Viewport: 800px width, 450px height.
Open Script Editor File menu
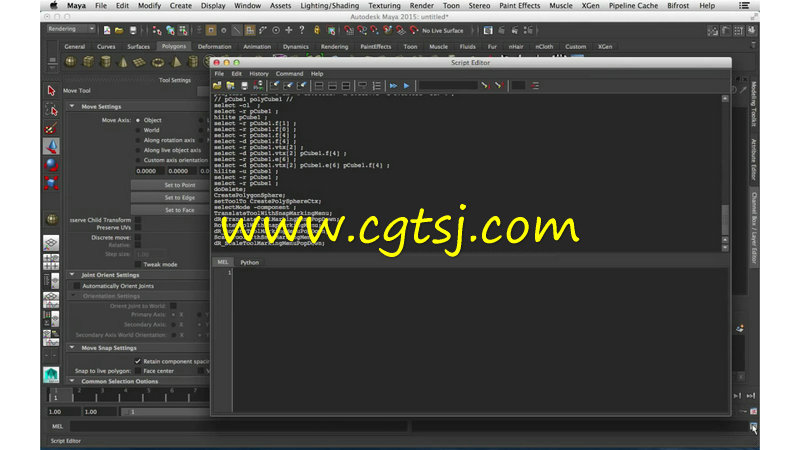coord(219,74)
